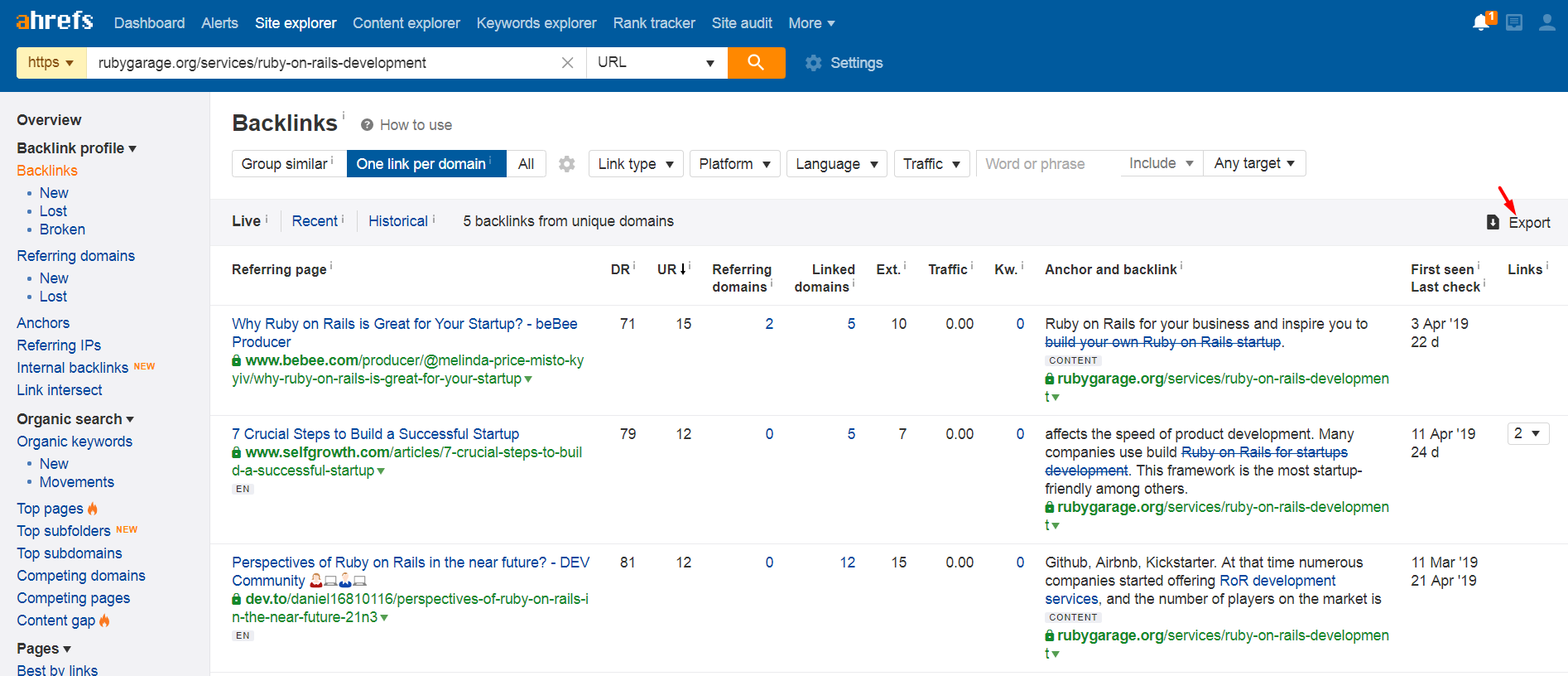Clear the URL field with X icon

pyautogui.click(x=567, y=63)
